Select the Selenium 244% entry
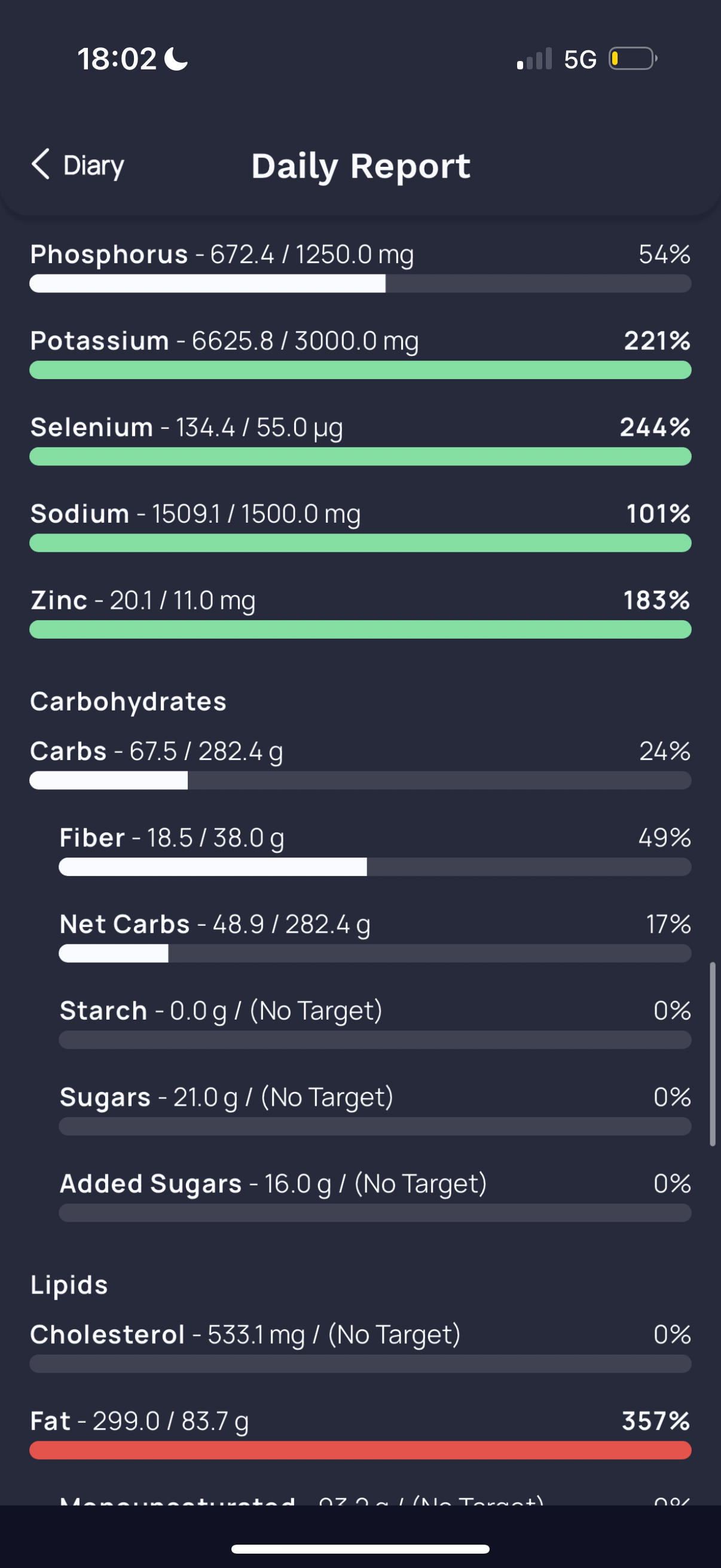The height and width of the screenshot is (1568, 721). (360, 439)
